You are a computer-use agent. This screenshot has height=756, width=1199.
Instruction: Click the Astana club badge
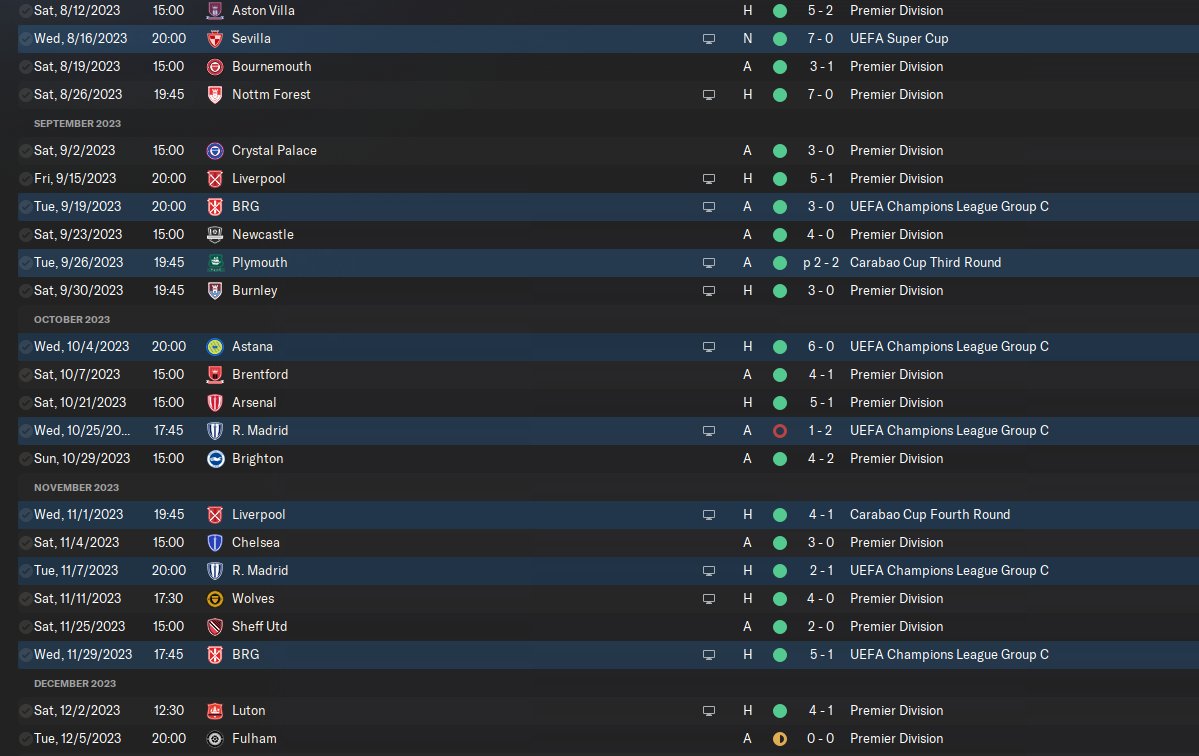pyautogui.click(x=214, y=347)
